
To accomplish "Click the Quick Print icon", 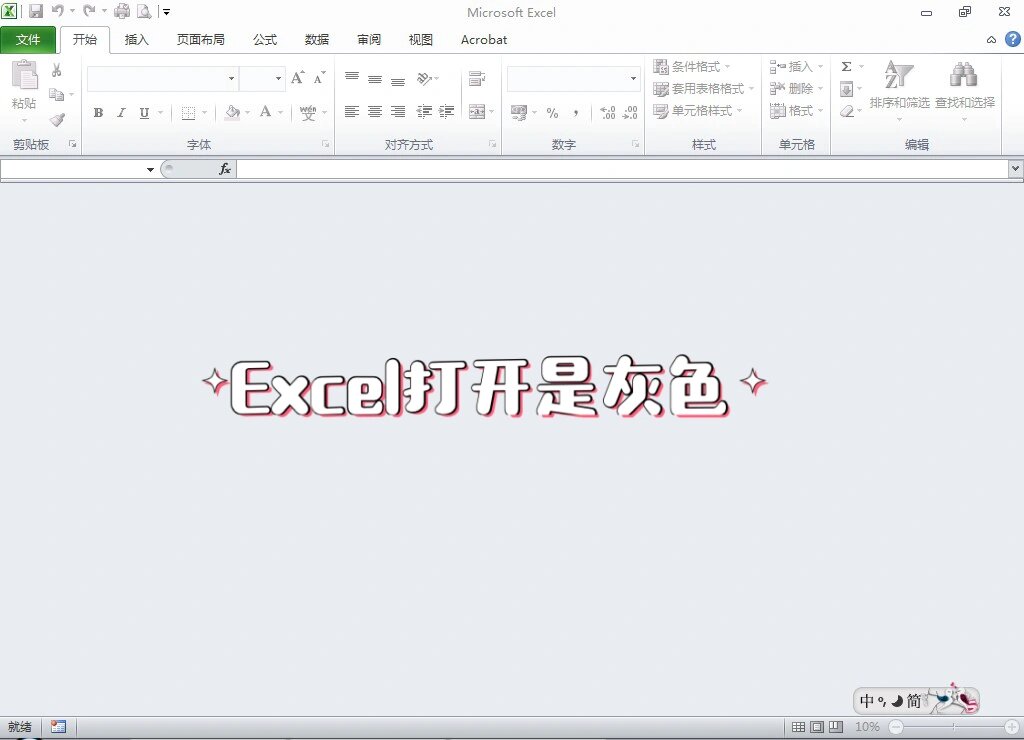I will [x=122, y=11].
